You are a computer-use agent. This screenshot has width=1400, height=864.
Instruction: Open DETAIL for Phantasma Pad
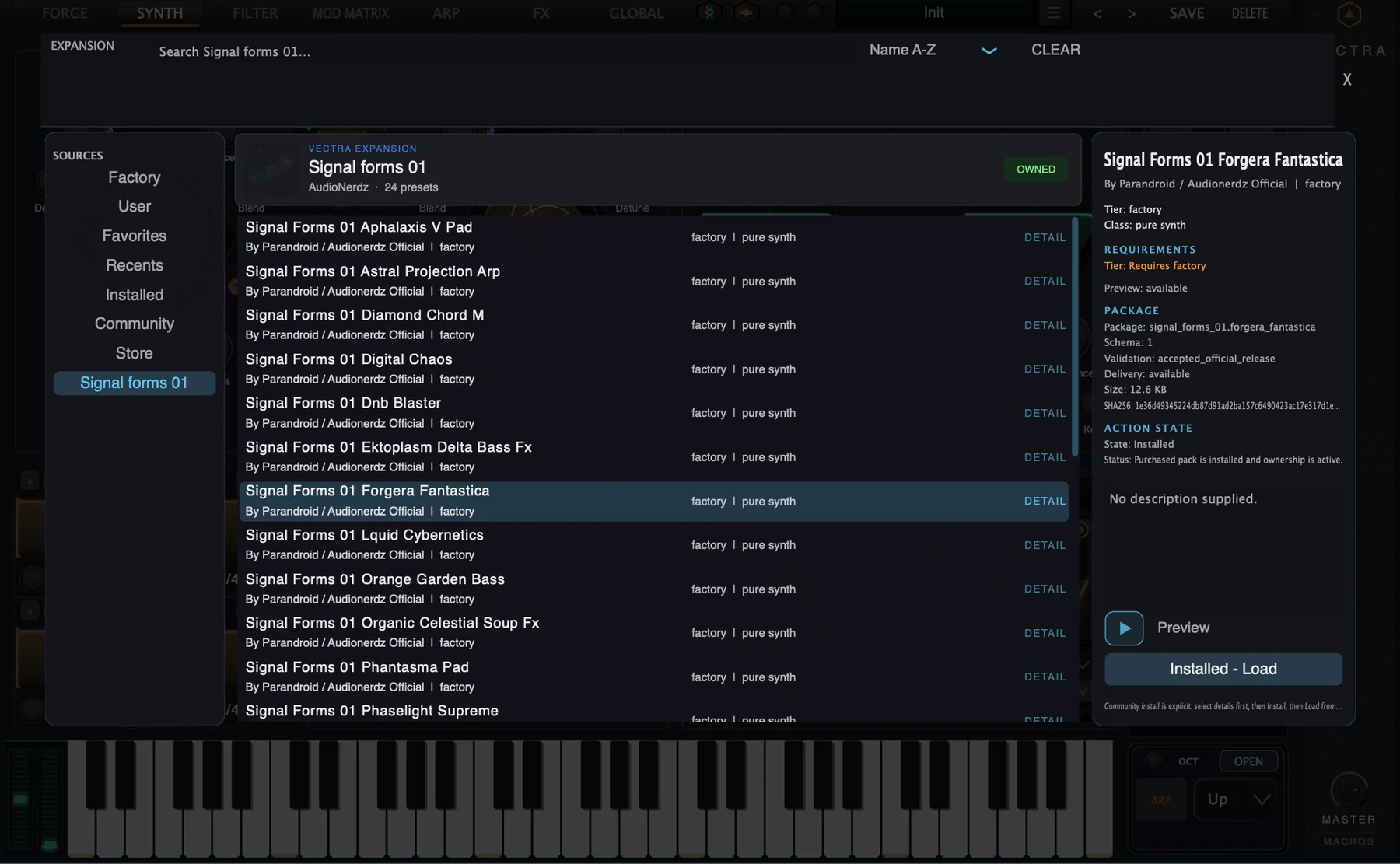(1045, 677)
